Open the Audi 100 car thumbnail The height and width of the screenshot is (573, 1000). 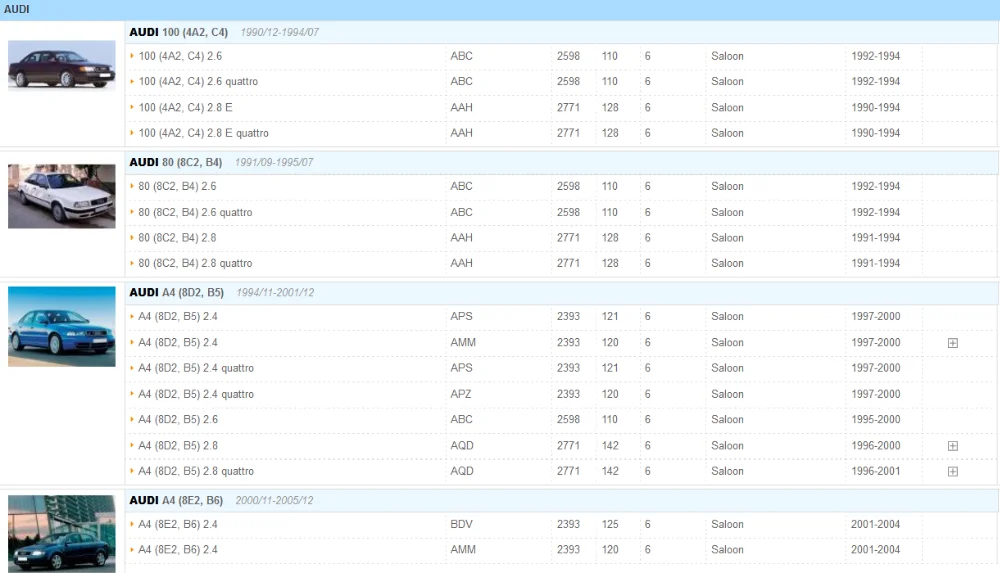[62, 65]
